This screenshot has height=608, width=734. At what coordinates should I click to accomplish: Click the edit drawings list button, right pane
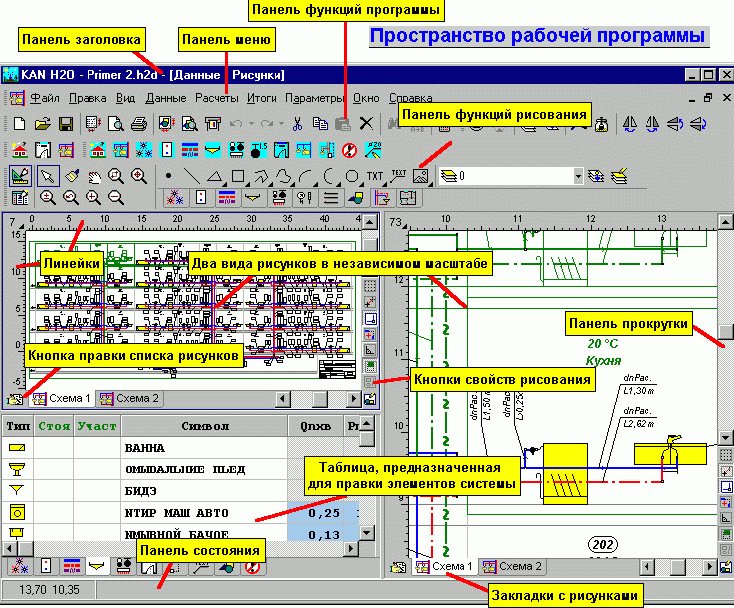[x=398, y=567]
